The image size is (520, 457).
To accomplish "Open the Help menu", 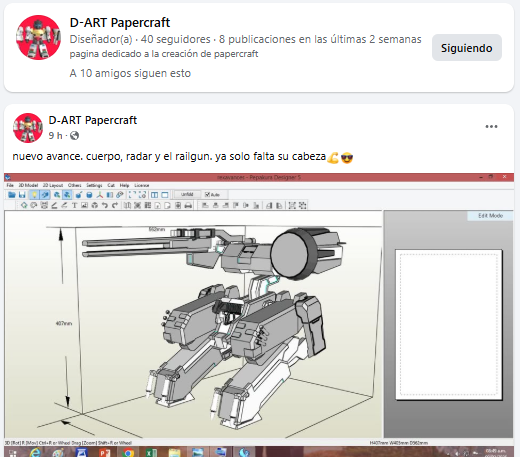I will coord(124,185).
